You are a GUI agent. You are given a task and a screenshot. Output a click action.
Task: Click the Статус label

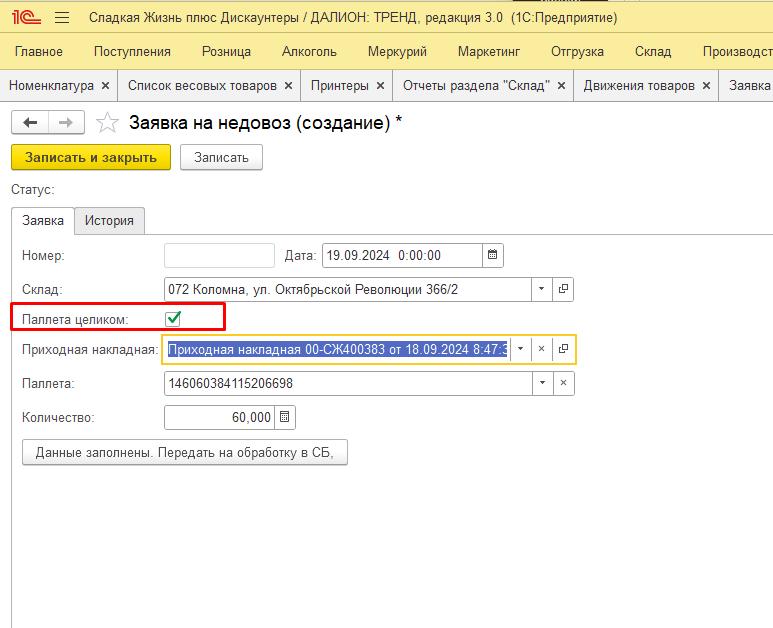(33, 189)
